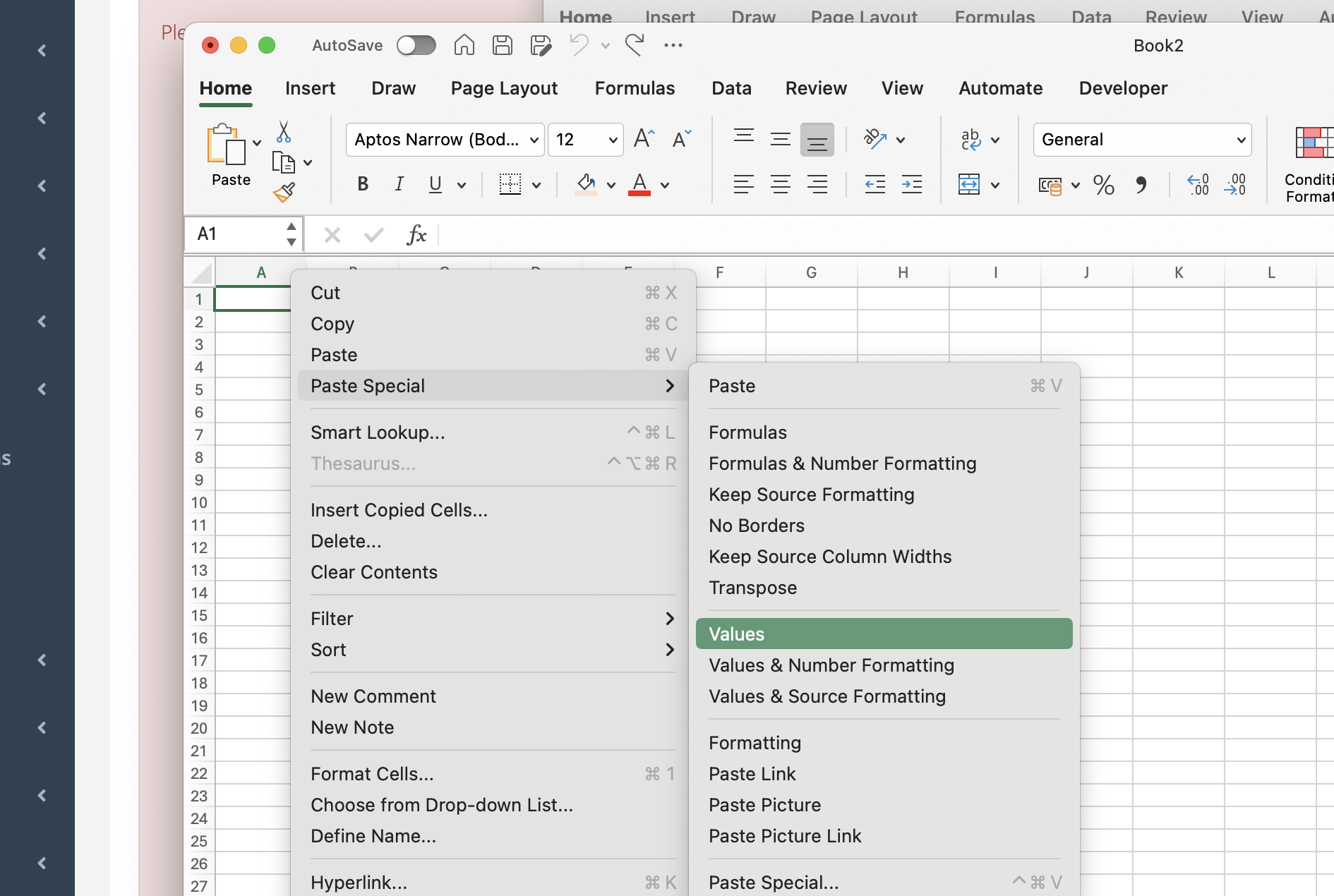Open the font color dropdown arrow
1334x896 pixels.
pos(665,185)
